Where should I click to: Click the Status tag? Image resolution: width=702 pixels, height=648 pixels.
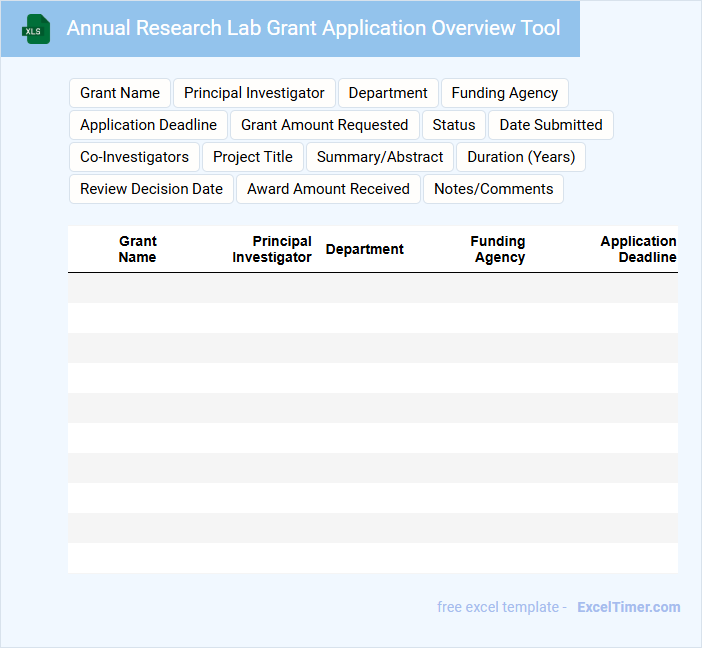(x=454, y=125)
